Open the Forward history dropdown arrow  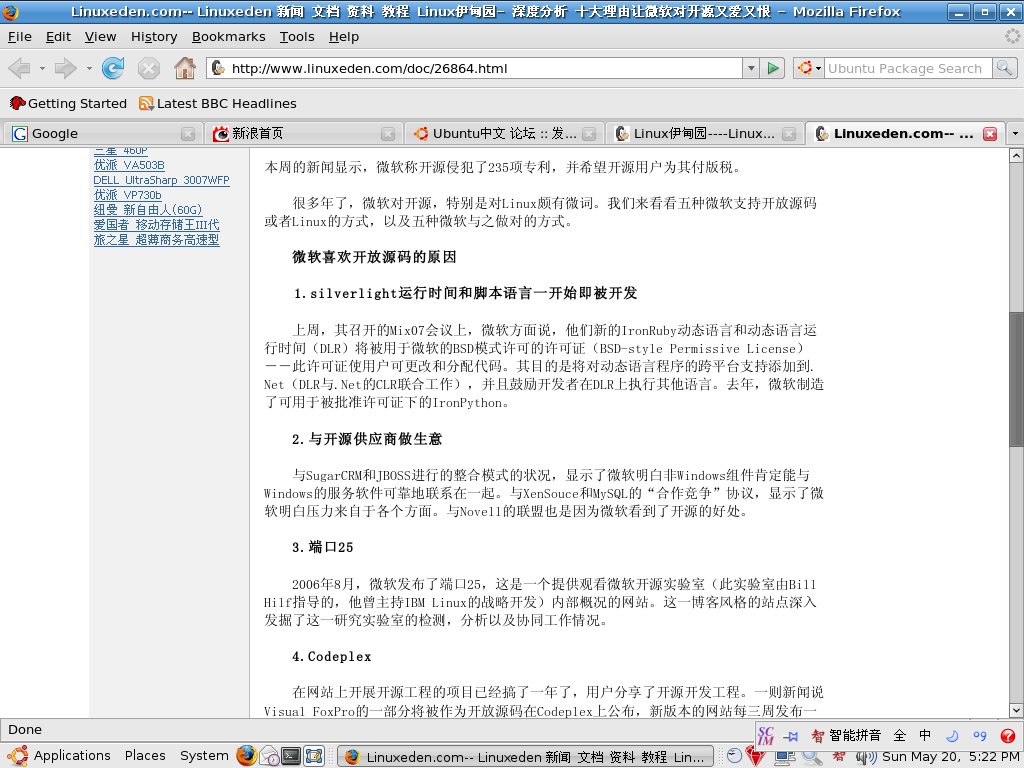89,68
